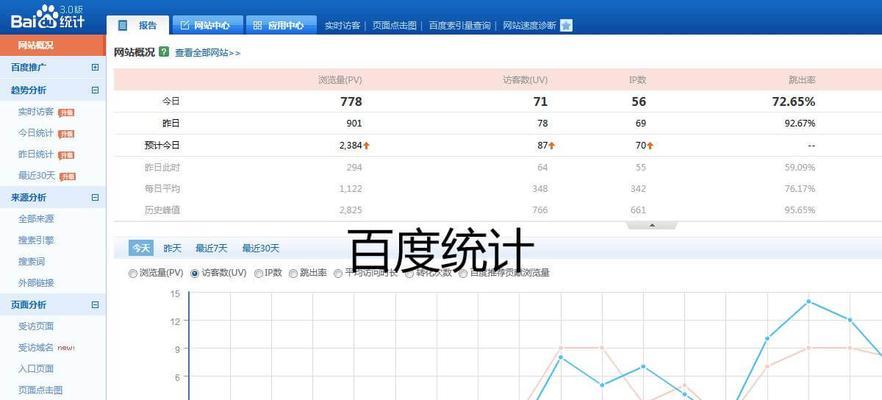Click the blue data point at value 7

[x=644, y=366]
